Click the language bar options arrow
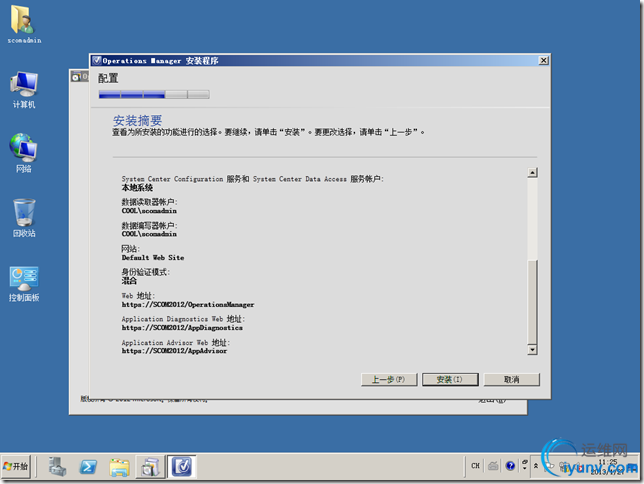This screenshot has width=644, height=484. click(524, 466)
